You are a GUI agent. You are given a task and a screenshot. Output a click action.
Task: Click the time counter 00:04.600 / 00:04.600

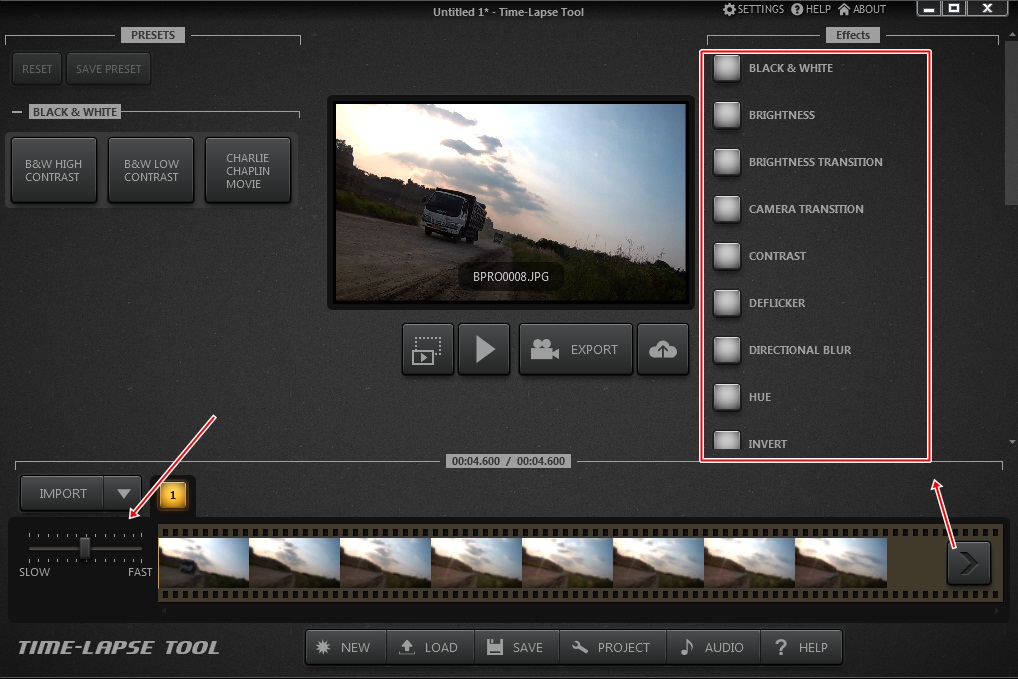click(508, 461)
